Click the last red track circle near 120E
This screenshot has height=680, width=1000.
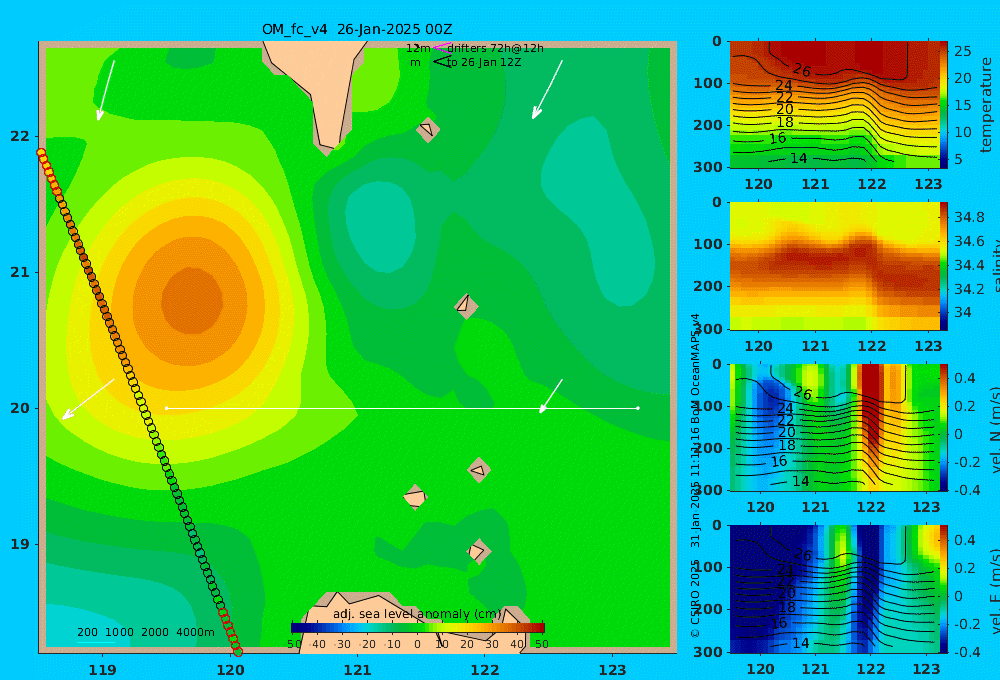click(238, 651)
